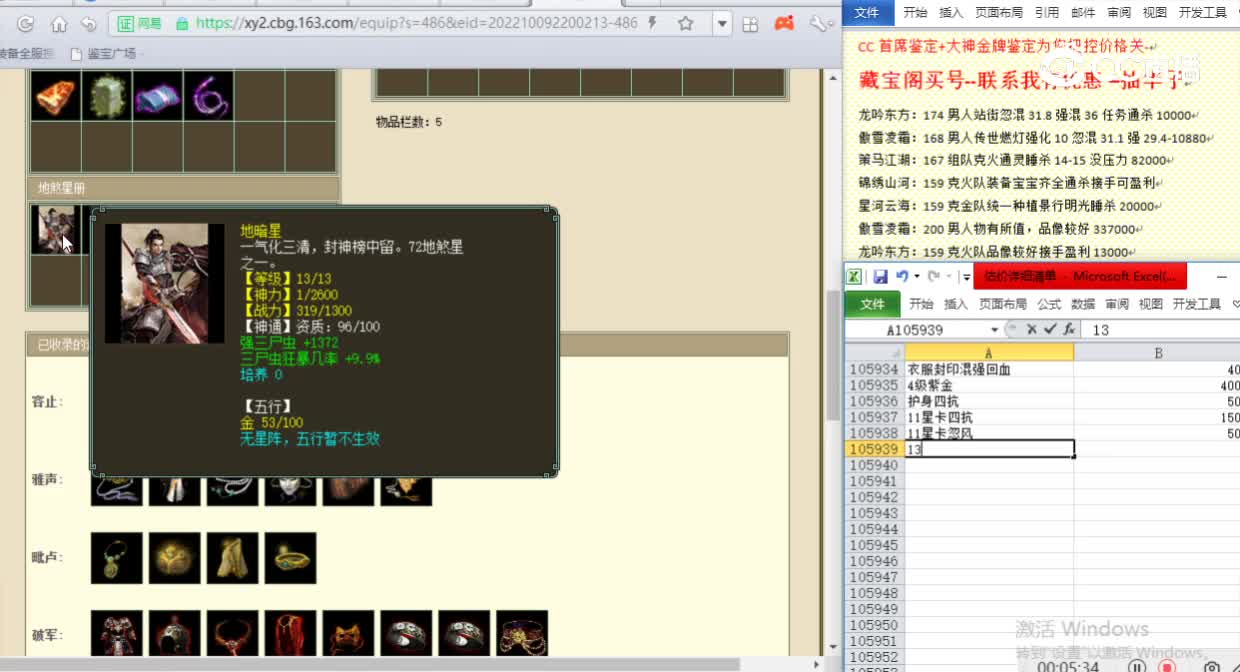Image resolution: width=1240 pixels, height=672 pixels.
Task: Select Excel column A header
Action: click(989, 352)
